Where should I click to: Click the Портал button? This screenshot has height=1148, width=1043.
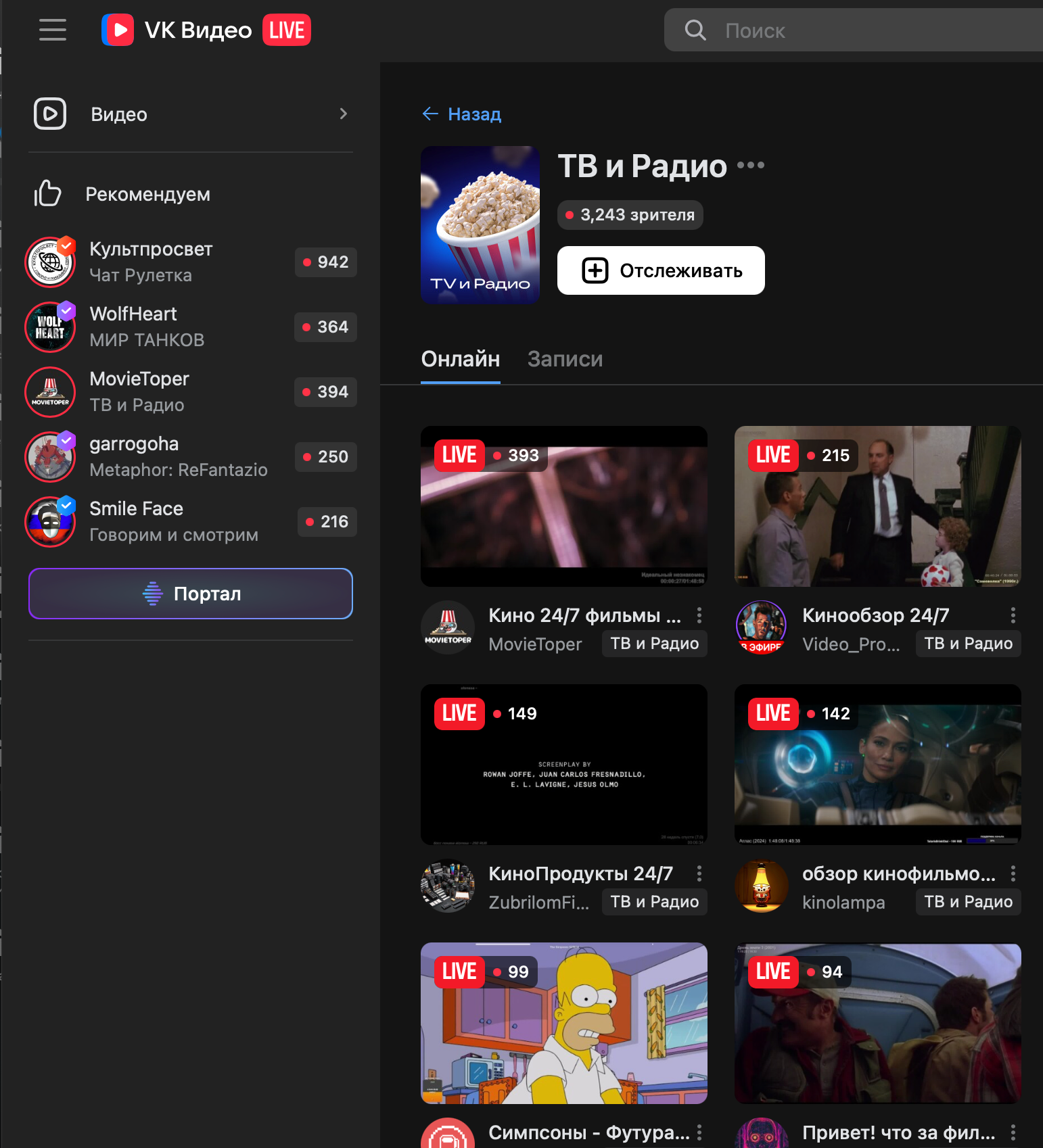(191, 594)
